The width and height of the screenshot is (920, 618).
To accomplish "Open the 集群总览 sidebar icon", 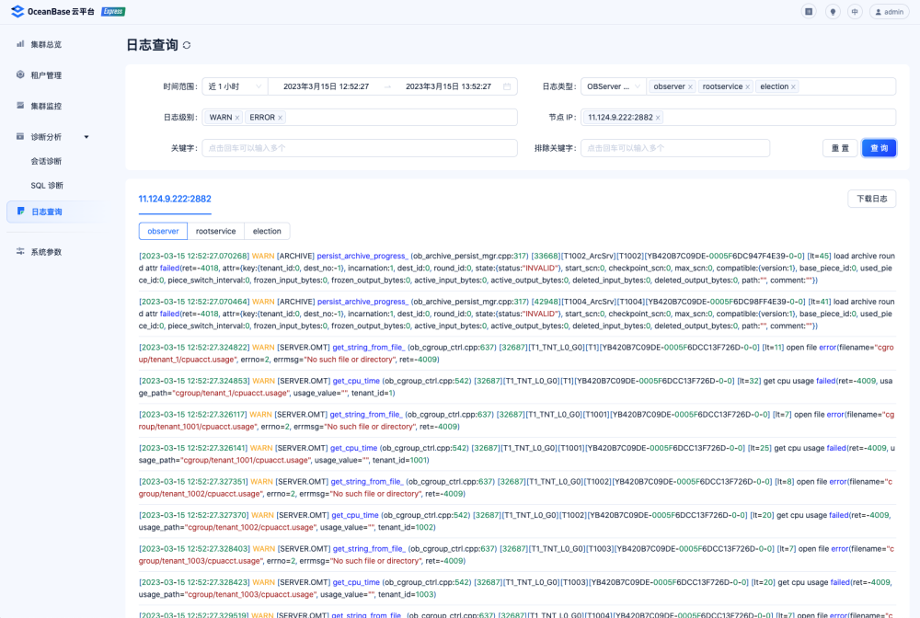I will click(x=21, y=44).
